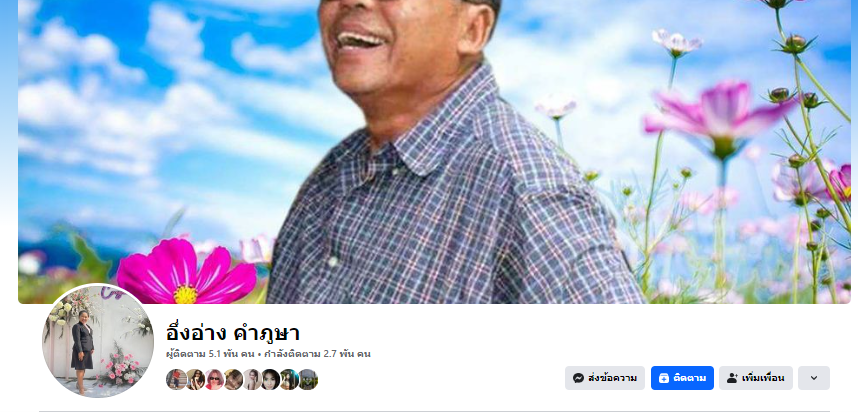Click the follow icon on ติดตาม button
Screen dimensions: 858x413
(664, 378)
